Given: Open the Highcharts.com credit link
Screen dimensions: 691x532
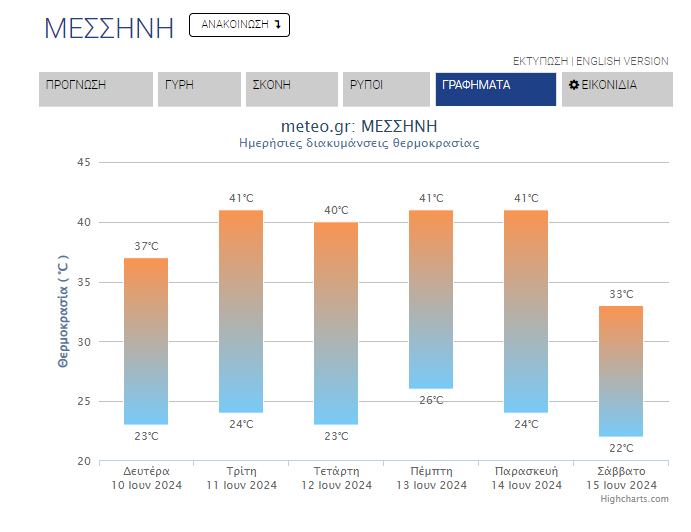Looking at the screenshot, I should [634, 499].
